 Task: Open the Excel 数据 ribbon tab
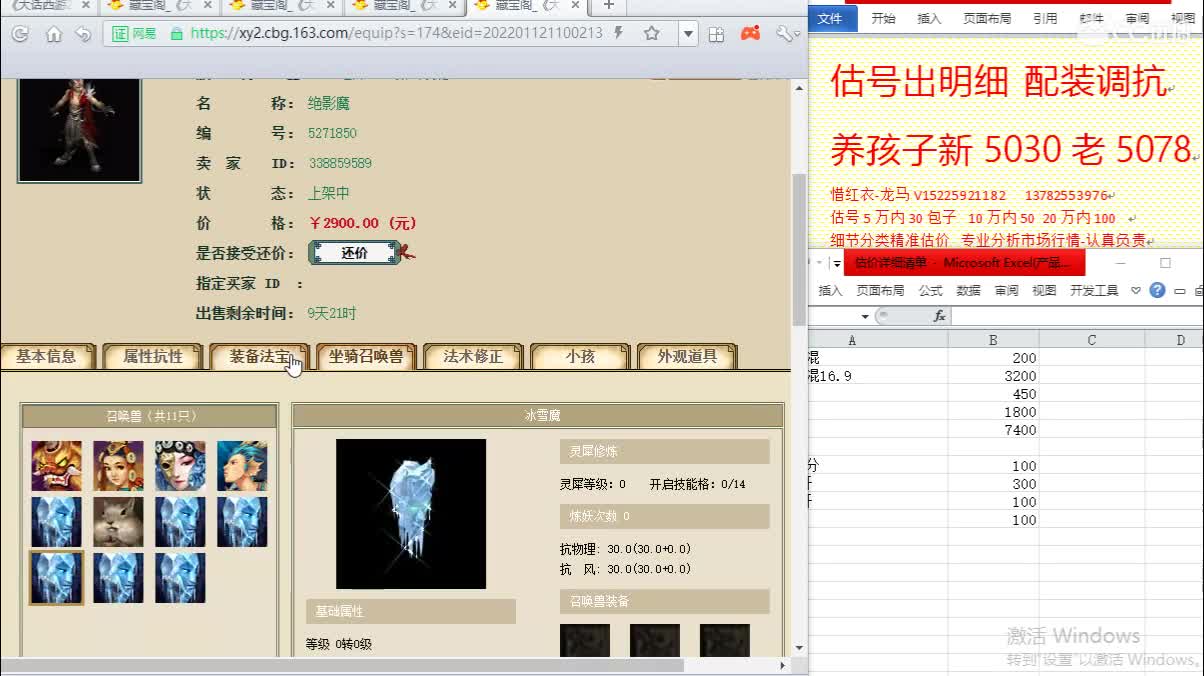click(968, 290)
